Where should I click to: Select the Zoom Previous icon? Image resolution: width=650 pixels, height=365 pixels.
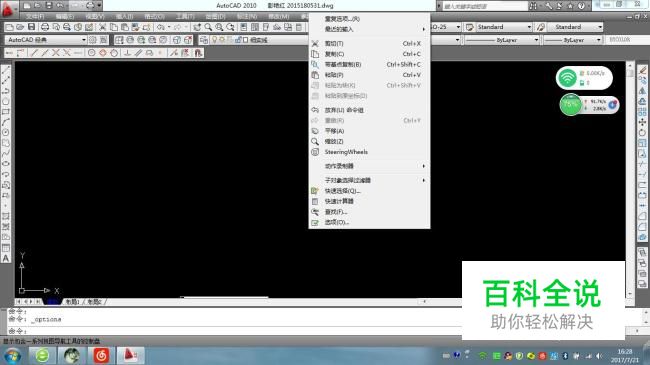230,27
